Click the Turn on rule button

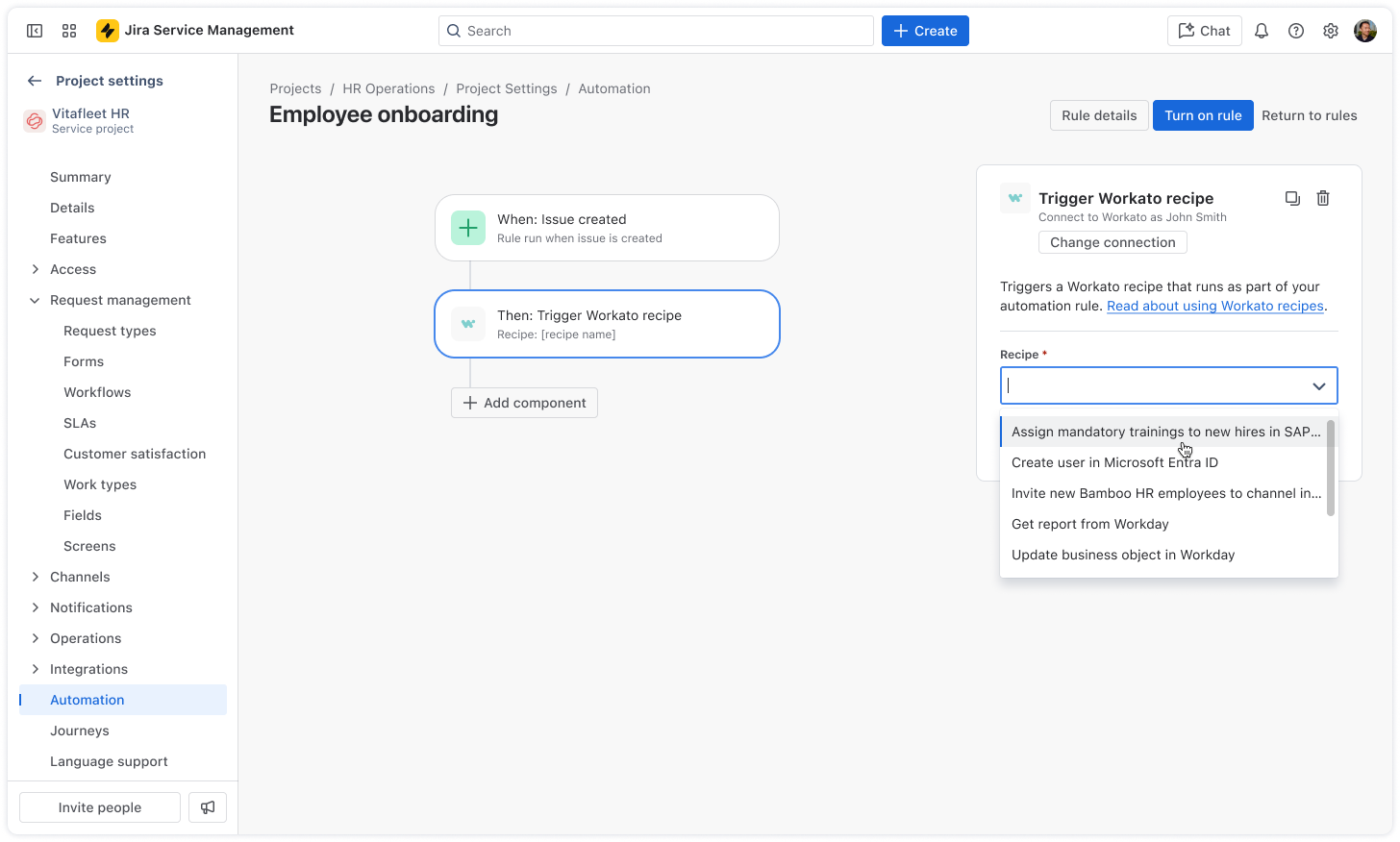(1203, 115)
